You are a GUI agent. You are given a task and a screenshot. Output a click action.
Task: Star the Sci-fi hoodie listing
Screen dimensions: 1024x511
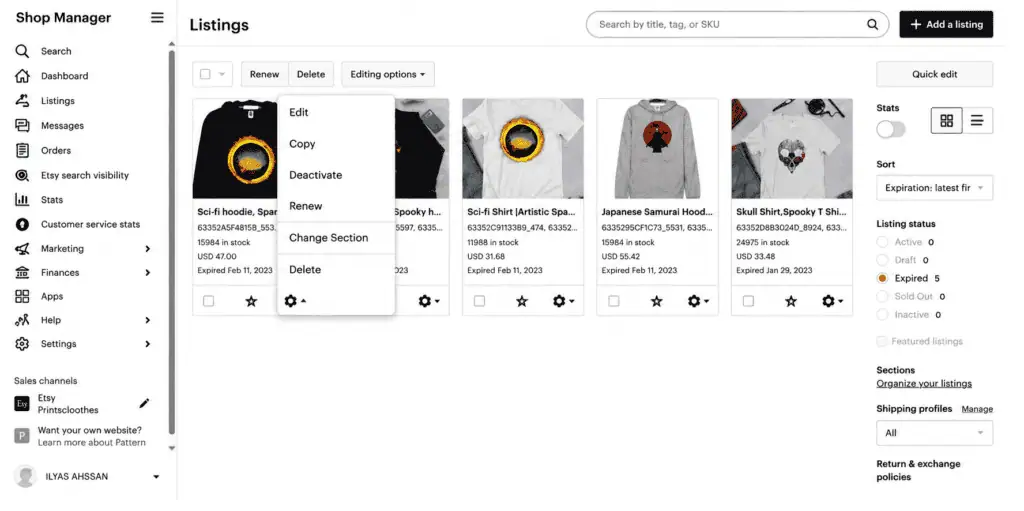click(x=251, y=301)
